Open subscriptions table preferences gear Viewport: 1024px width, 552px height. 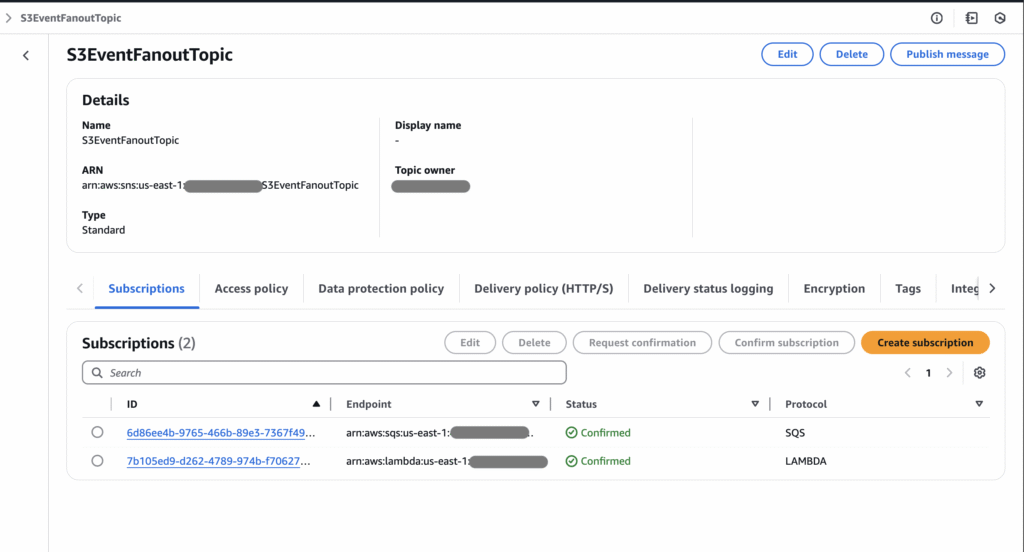pos(979,373)
